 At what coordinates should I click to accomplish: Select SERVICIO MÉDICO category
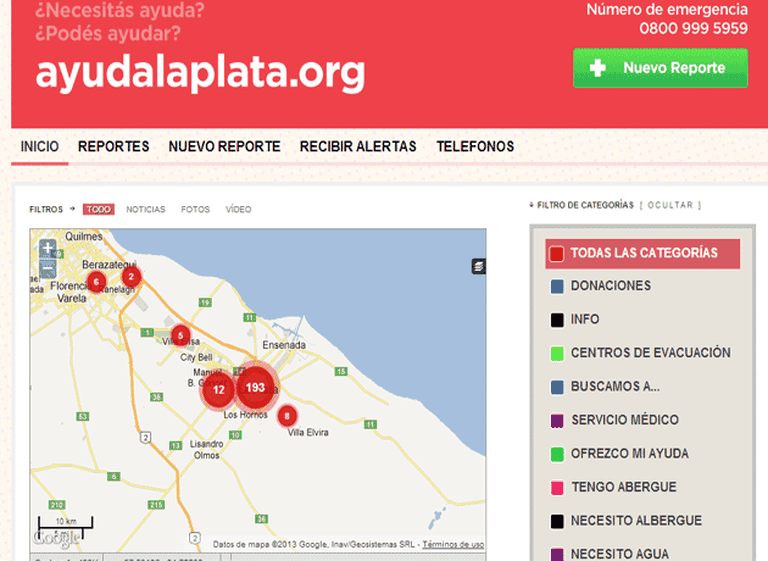coord(615,420)
